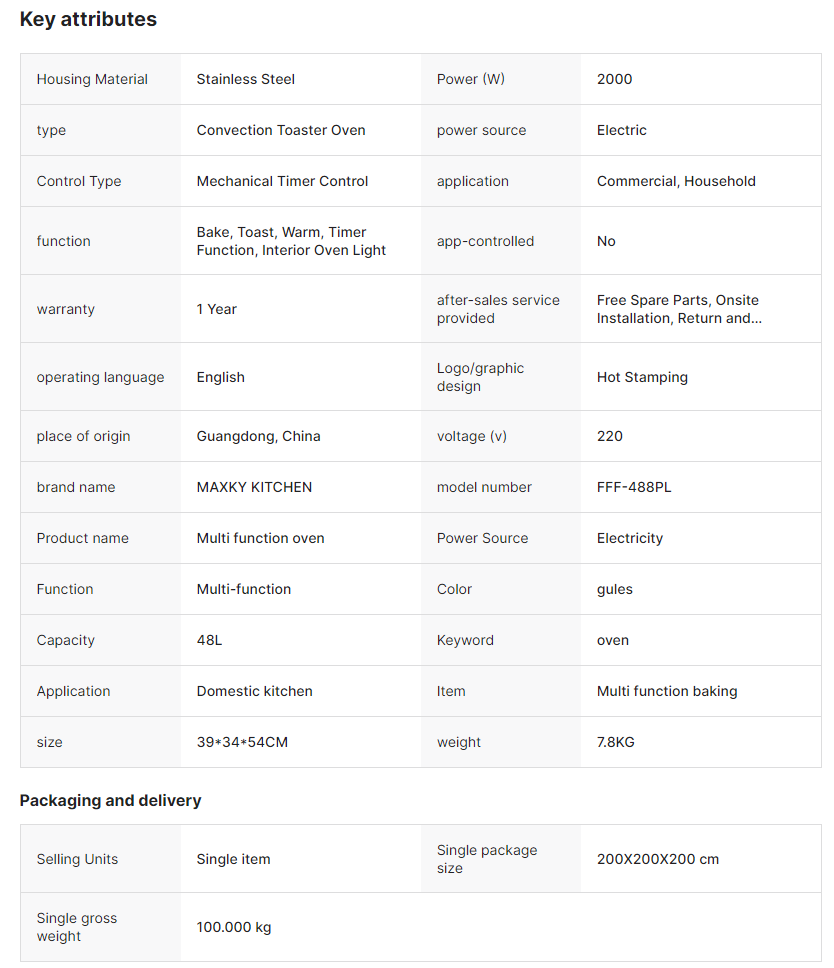Select the Multi function oven product name
The image size is (834, 968).
coord(260,538)
